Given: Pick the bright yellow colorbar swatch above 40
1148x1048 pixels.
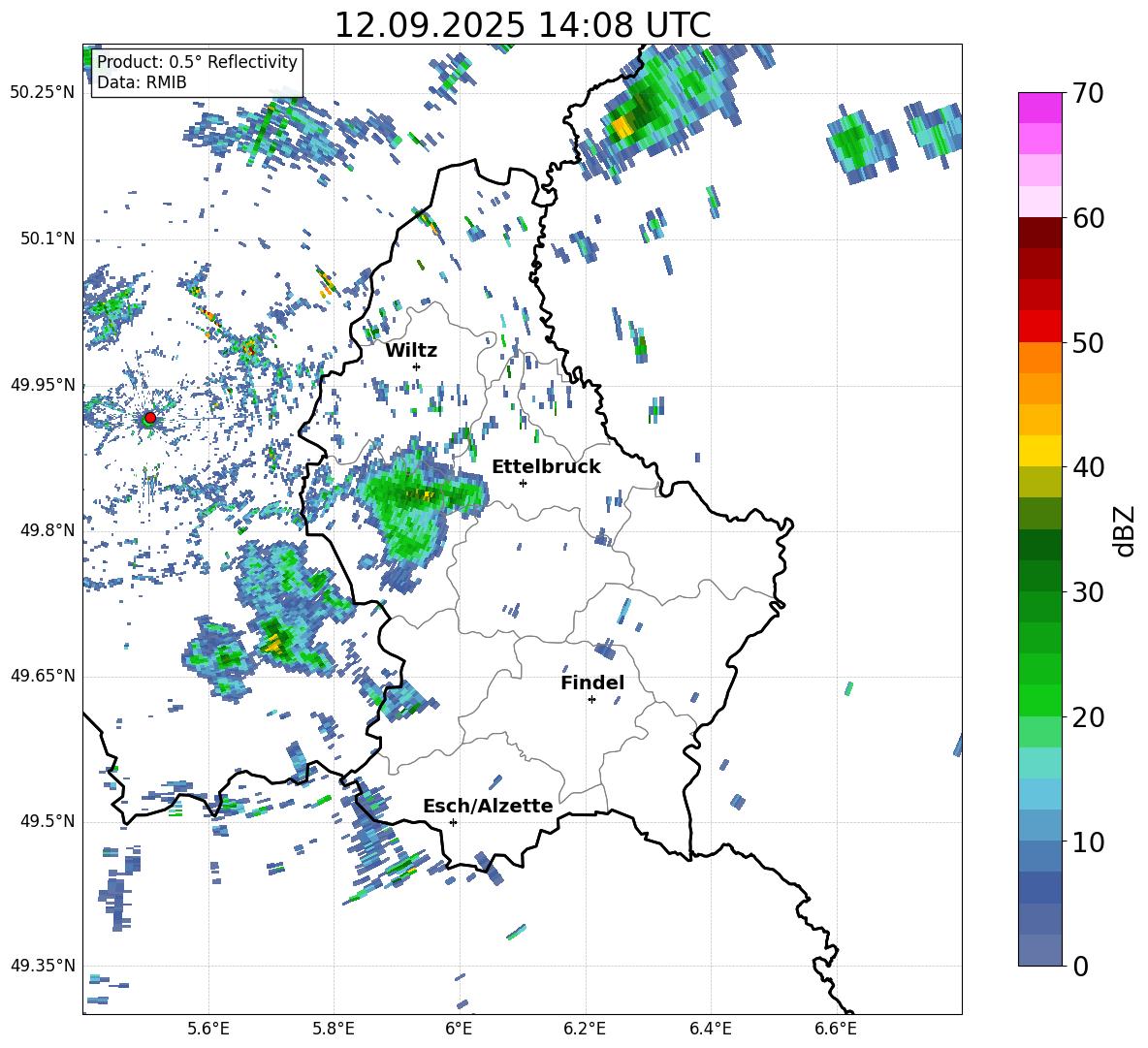Looking at the screenshot, I should 1039,451.
